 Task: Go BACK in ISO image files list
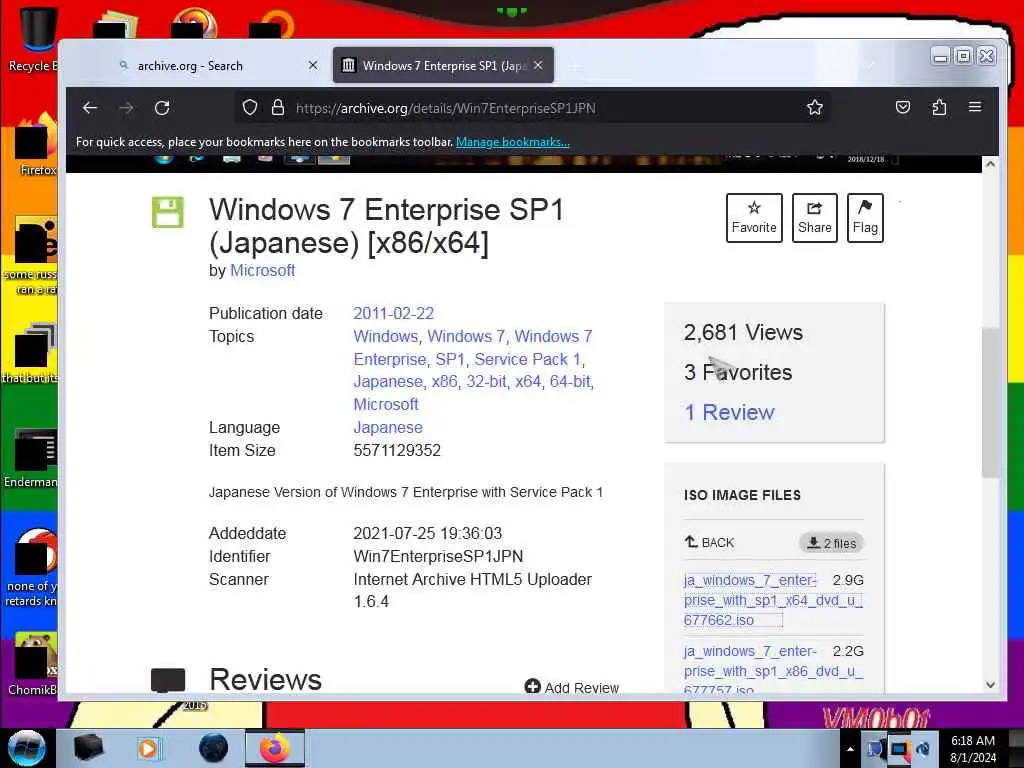point(709,542)
